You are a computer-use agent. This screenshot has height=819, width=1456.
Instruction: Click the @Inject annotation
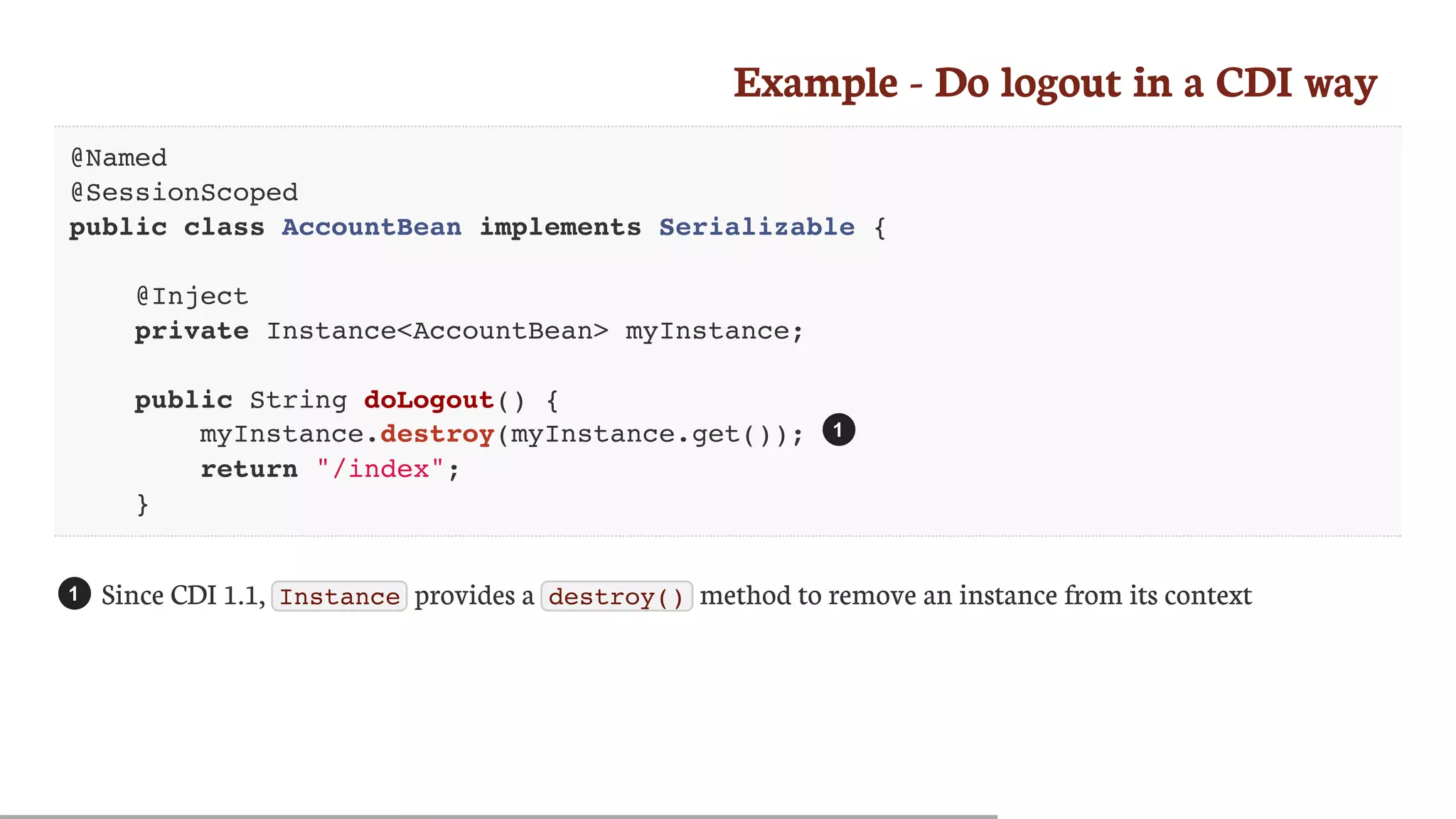pyautogui.click(x=192, y=296)
